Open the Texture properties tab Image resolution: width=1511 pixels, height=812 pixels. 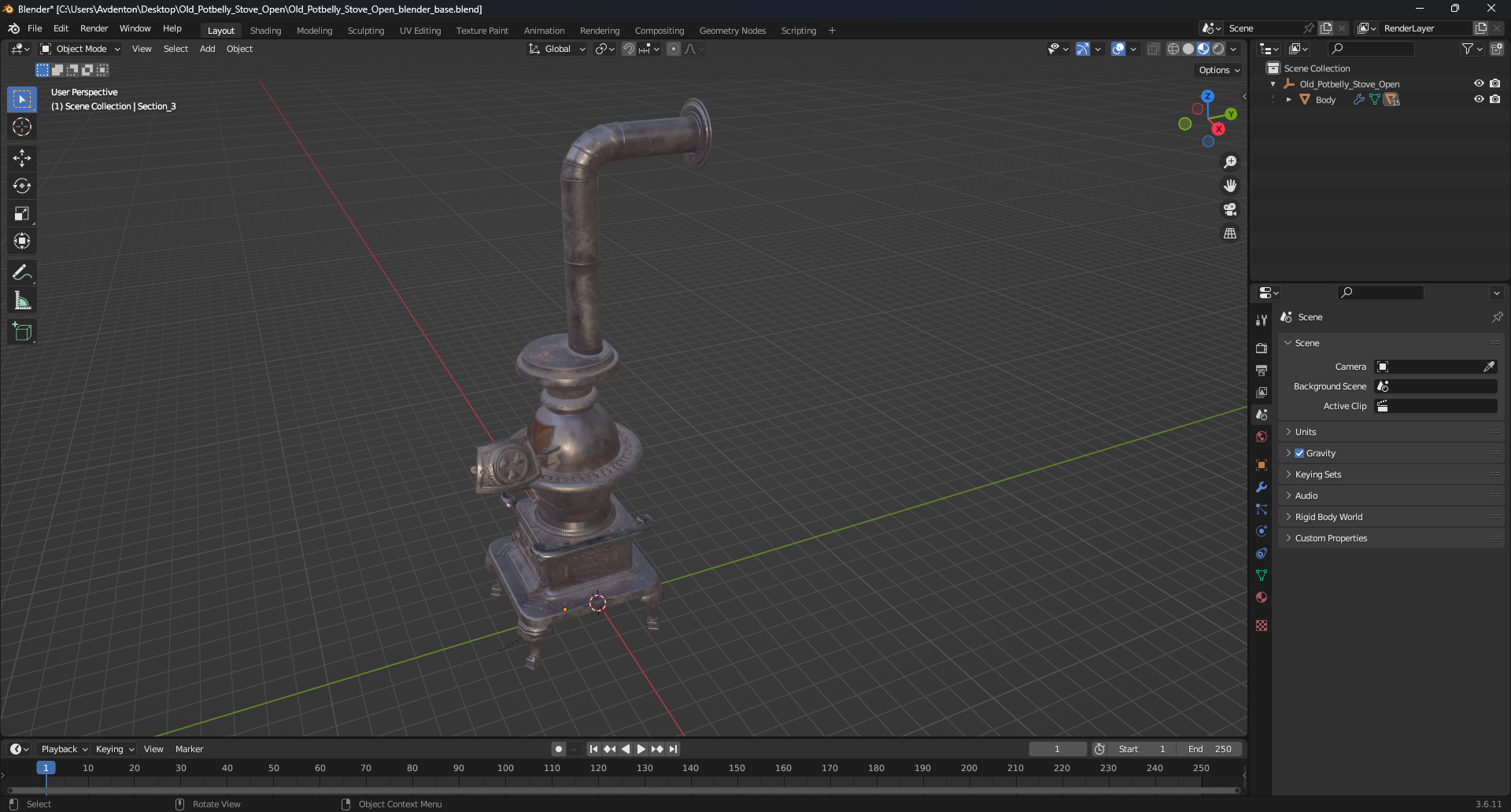pyautogui.click(x=1262, y=626)
